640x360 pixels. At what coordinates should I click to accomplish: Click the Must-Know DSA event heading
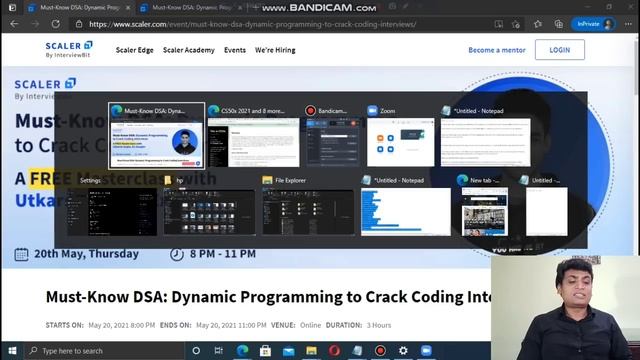point(268,297)
